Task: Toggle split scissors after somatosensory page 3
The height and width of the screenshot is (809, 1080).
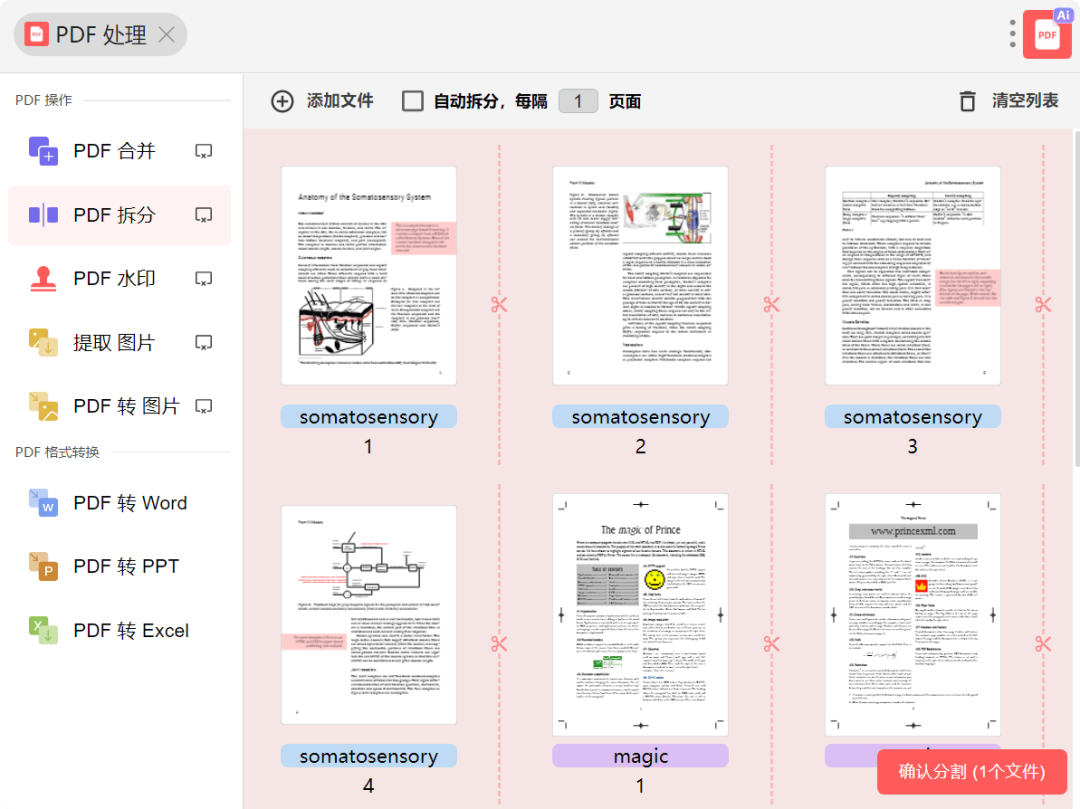Action: [x=1043, y=304]
